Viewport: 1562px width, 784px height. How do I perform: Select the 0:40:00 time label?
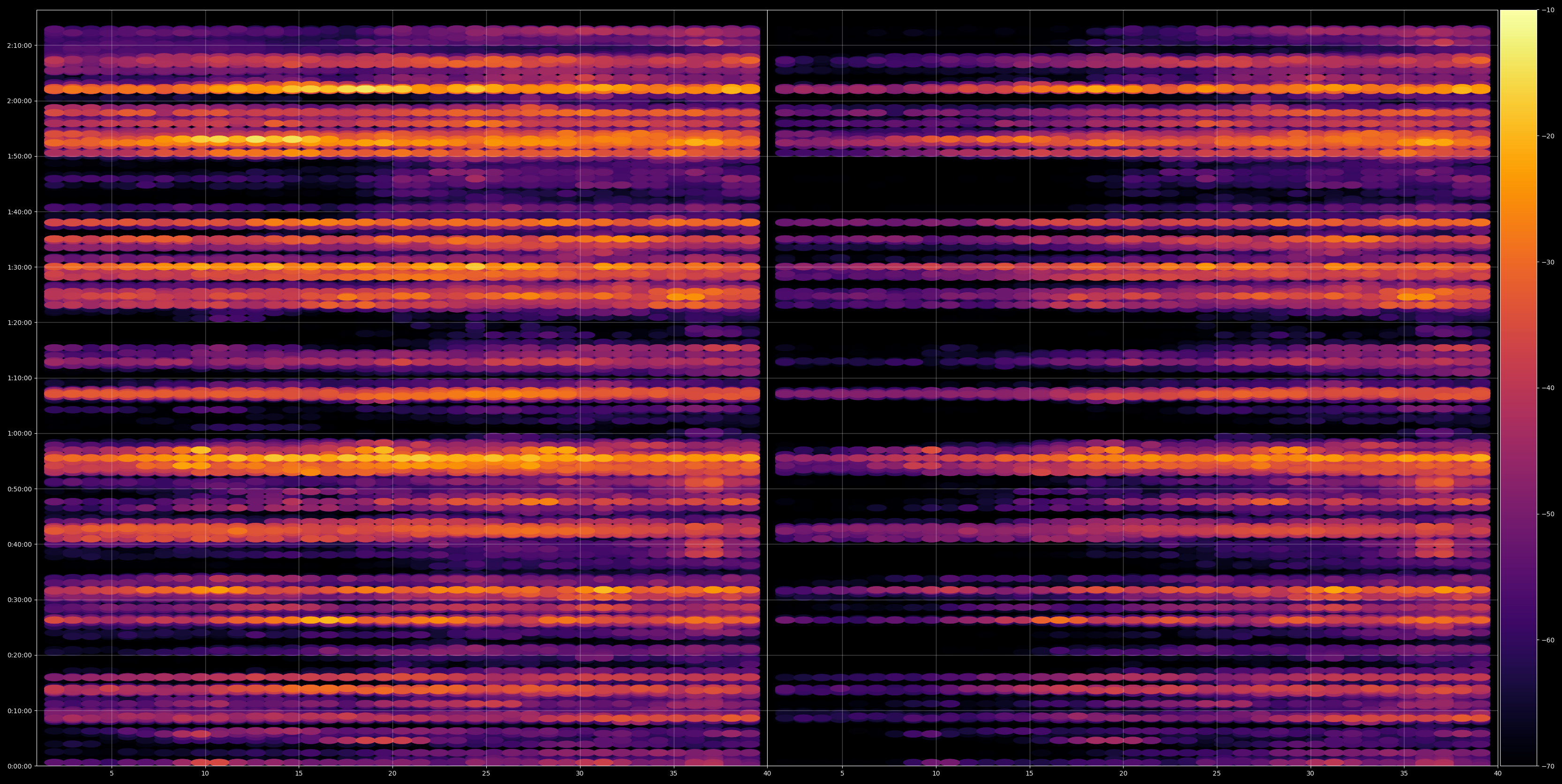pyautogui.click(x=19, y=544)
